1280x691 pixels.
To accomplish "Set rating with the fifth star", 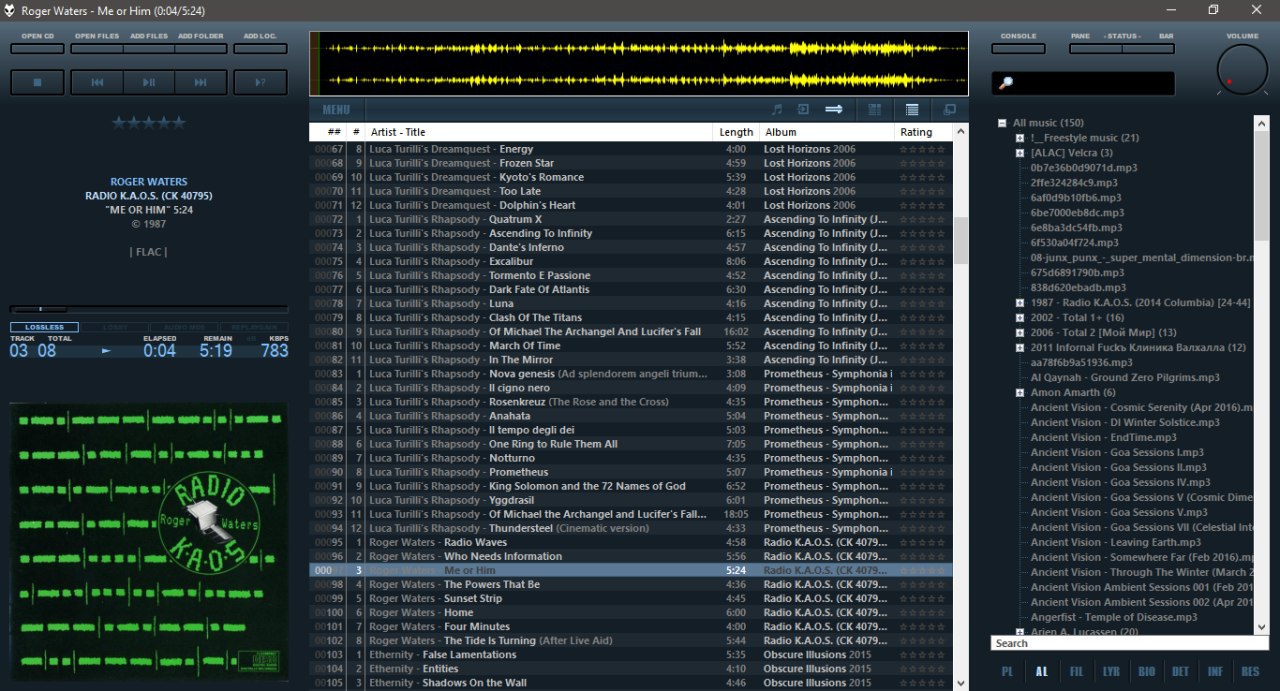I will click(x=179, y=123).
